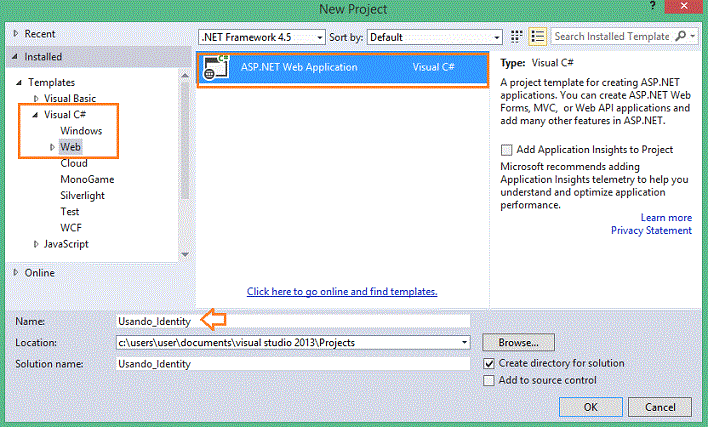Open search options dropdown arrow
708x427 pixels.
[693, 36]
